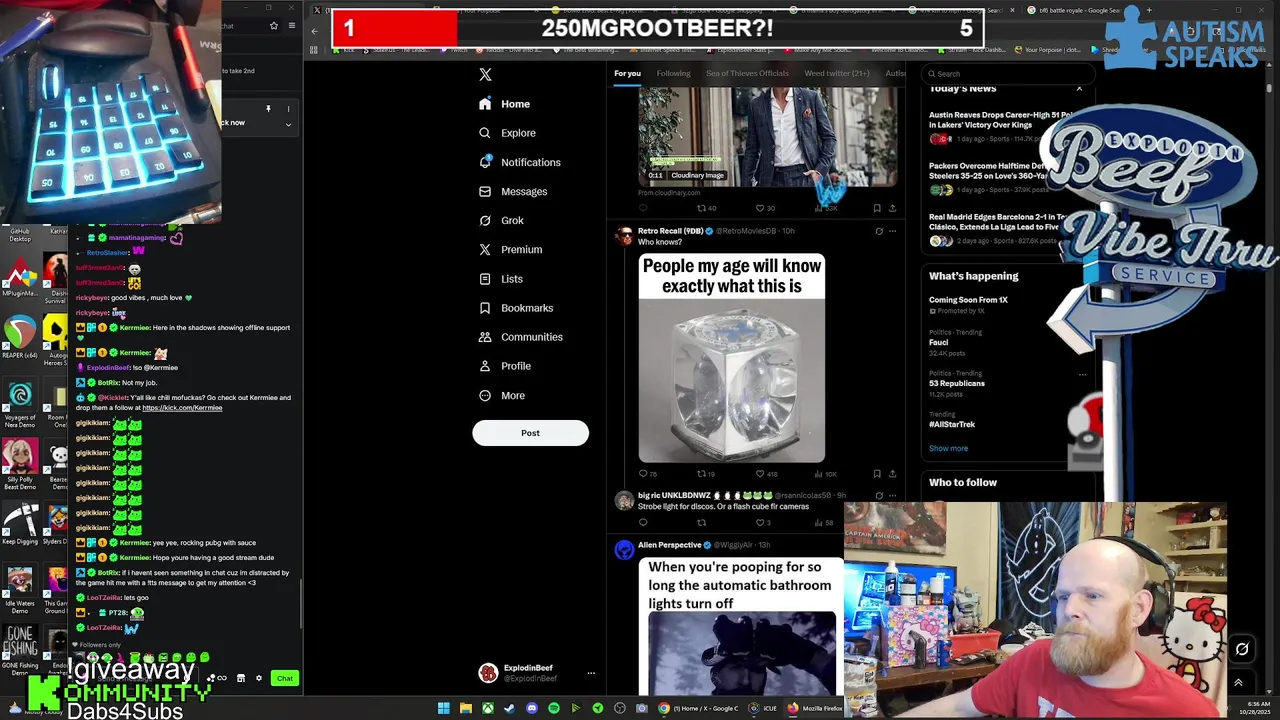Open Explore from X sidebar

tap(507, 133)
